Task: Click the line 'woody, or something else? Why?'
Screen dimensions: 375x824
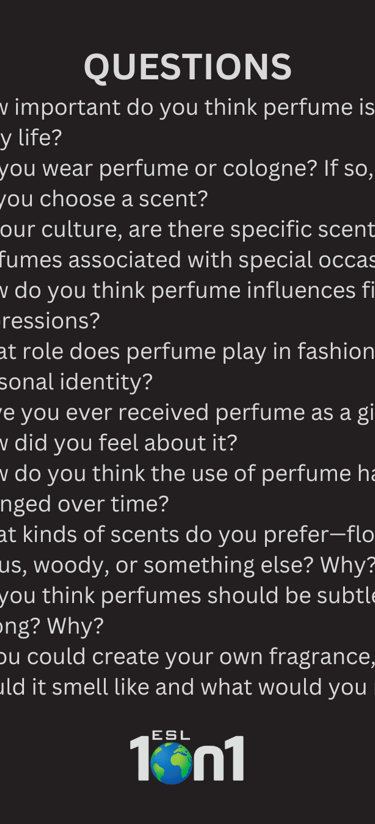Action: click(188, 565)
